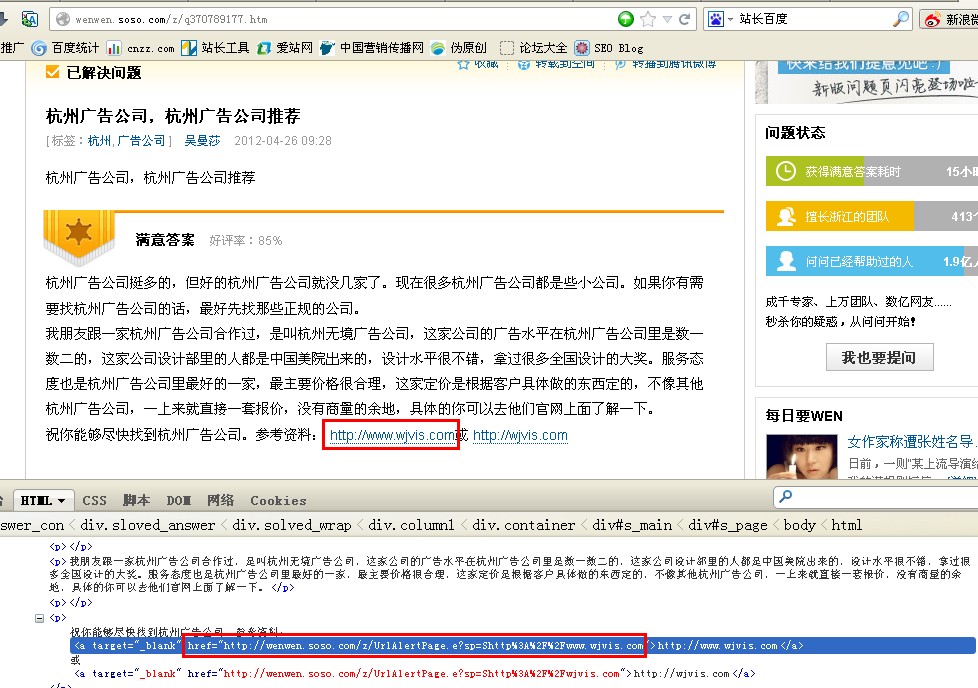
Task: Click the green page-load arrow icon
Action: tap(626, 18)
